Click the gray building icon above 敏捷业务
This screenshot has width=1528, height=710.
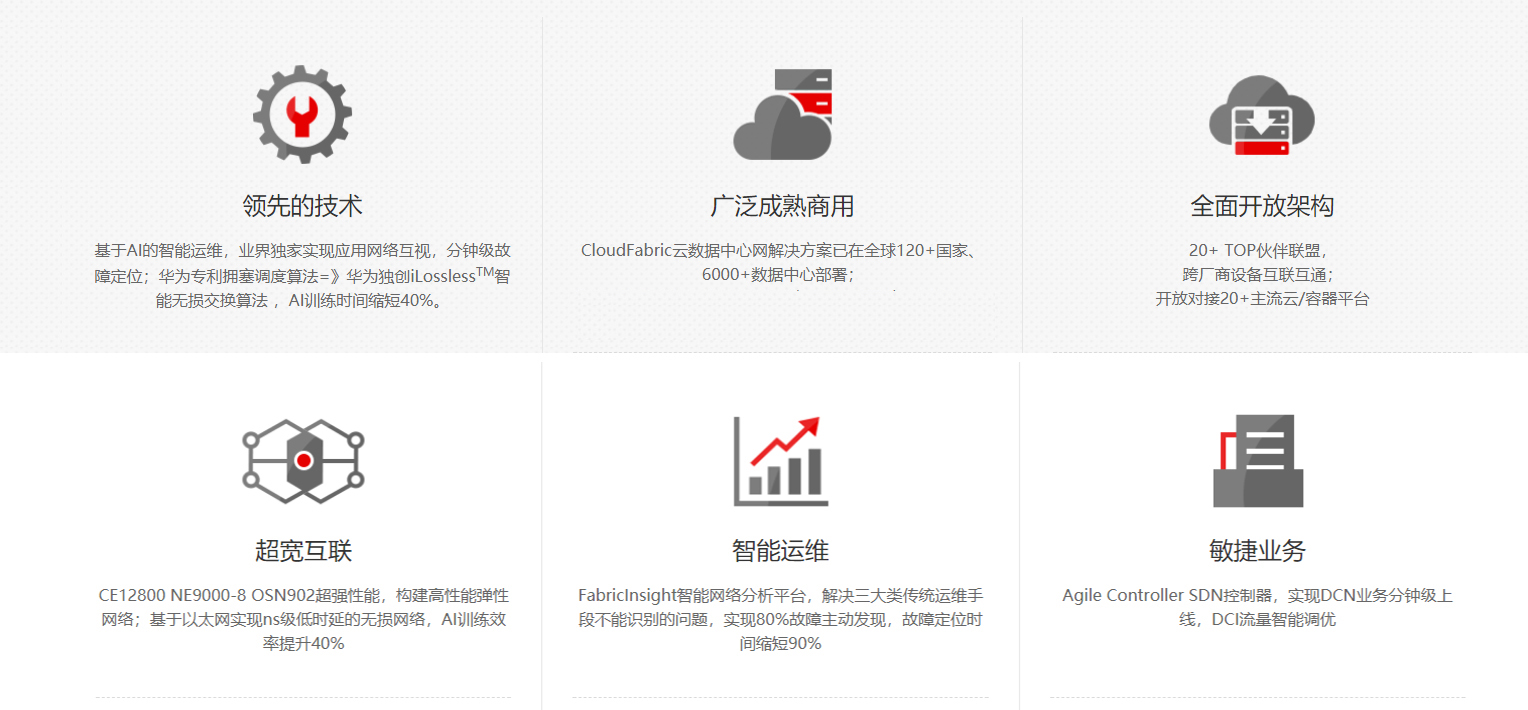point(1258,460)
